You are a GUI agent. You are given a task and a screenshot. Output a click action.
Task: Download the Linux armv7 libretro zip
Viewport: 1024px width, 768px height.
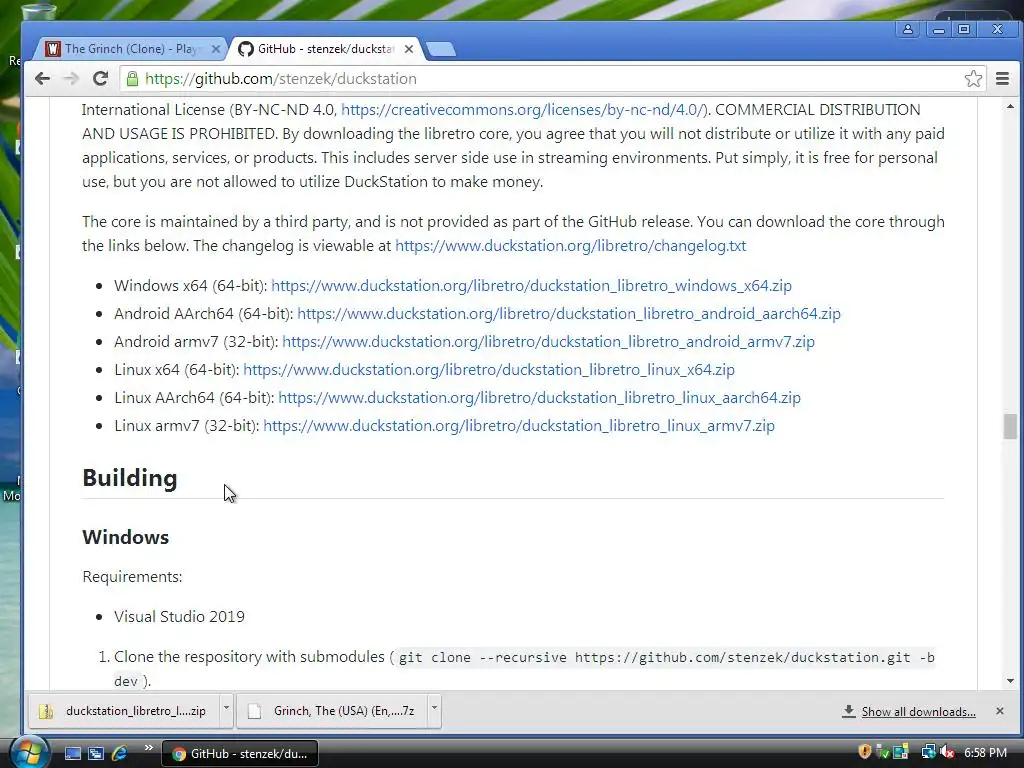coord(519,426)
